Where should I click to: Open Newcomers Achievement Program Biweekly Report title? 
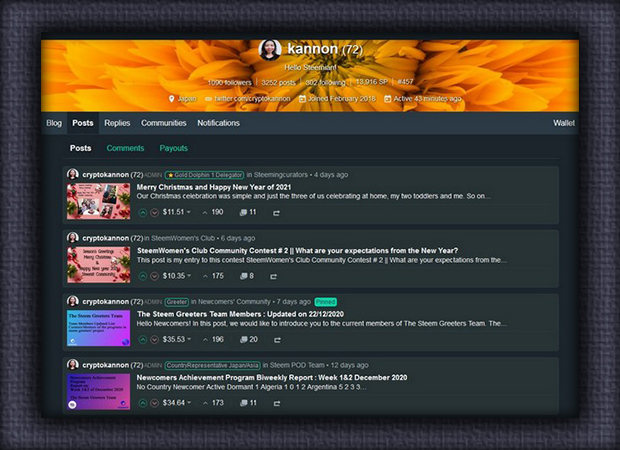click(272, 377)
